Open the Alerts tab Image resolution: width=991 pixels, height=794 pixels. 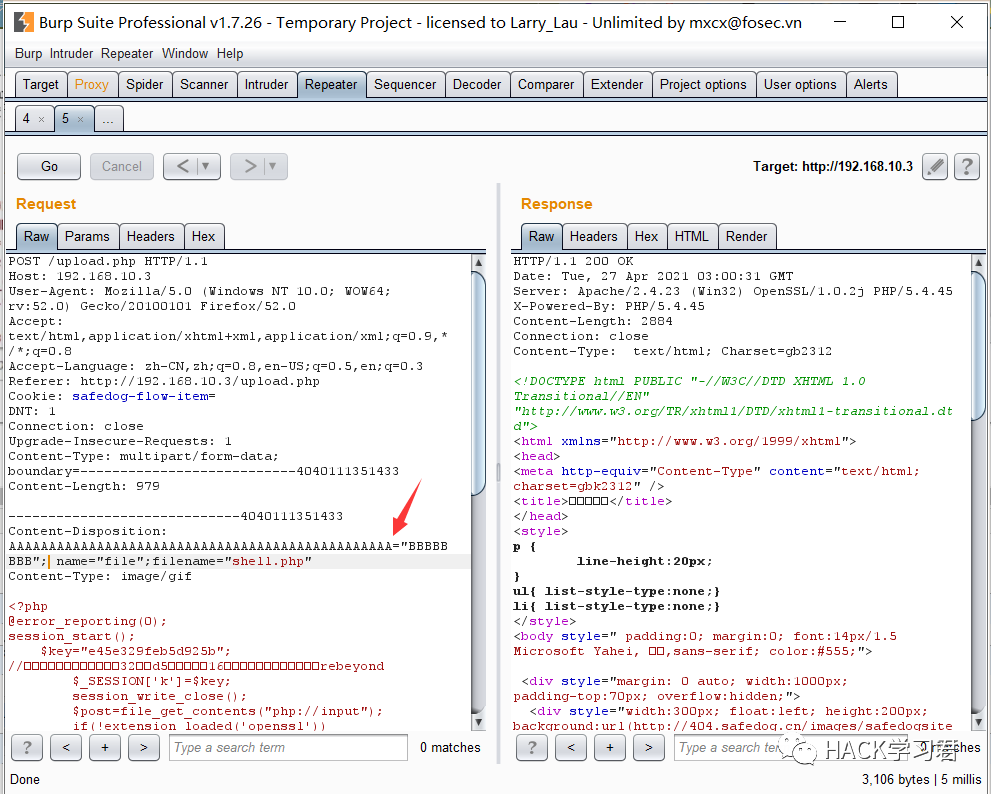(871, 85)
